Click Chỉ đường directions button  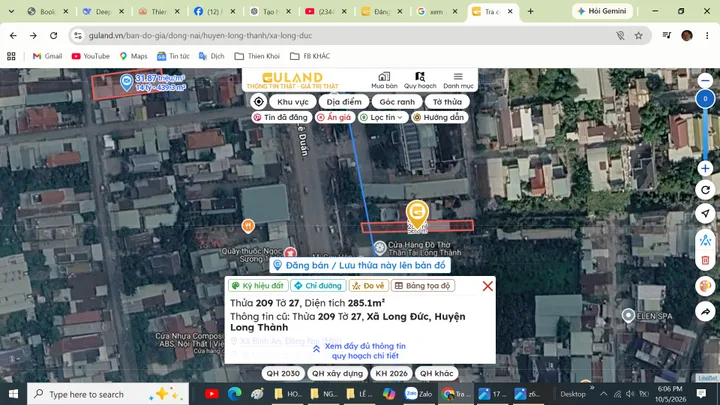pos(318,286)
